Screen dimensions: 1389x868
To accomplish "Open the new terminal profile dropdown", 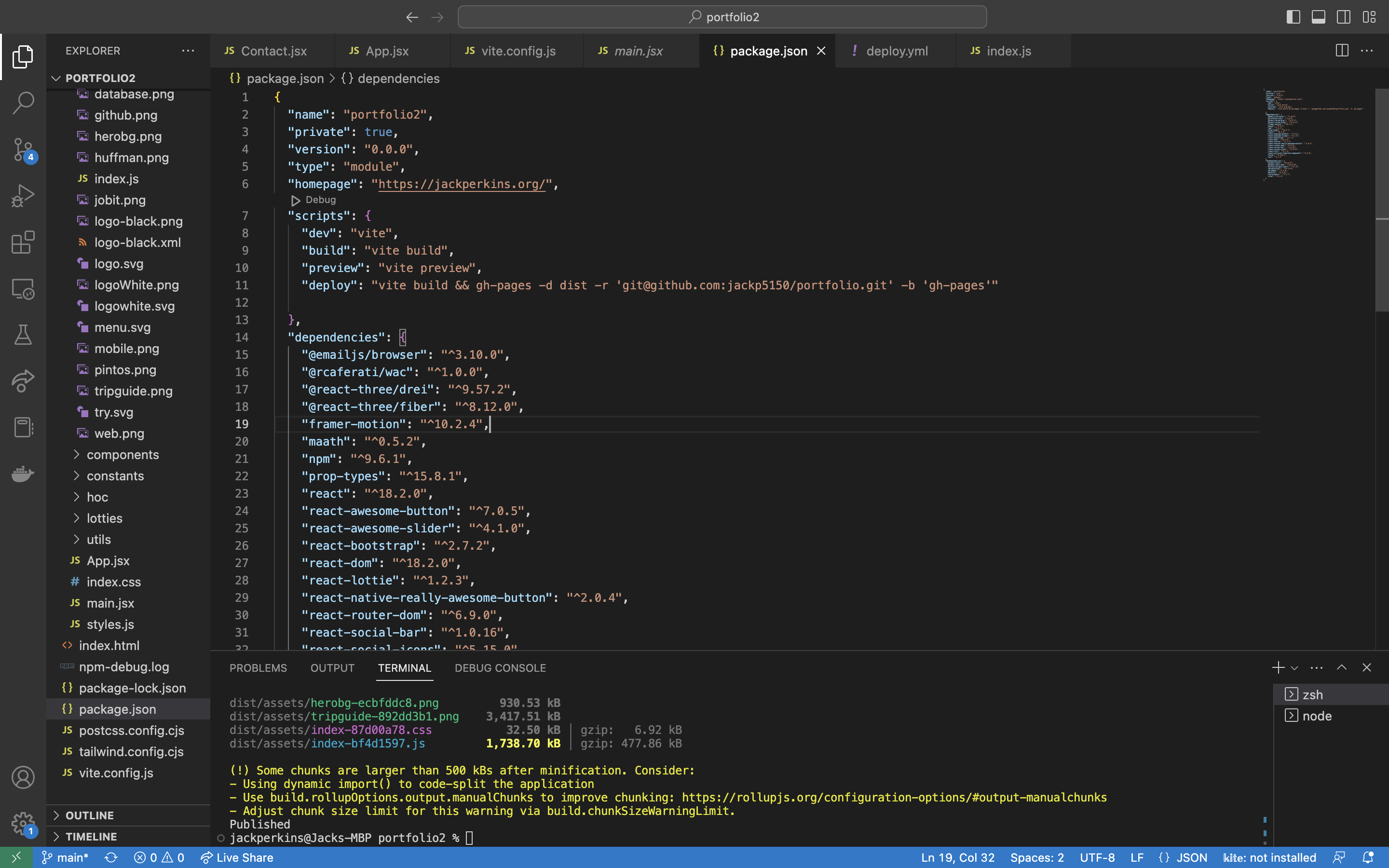I will [x=1295, y=668].
